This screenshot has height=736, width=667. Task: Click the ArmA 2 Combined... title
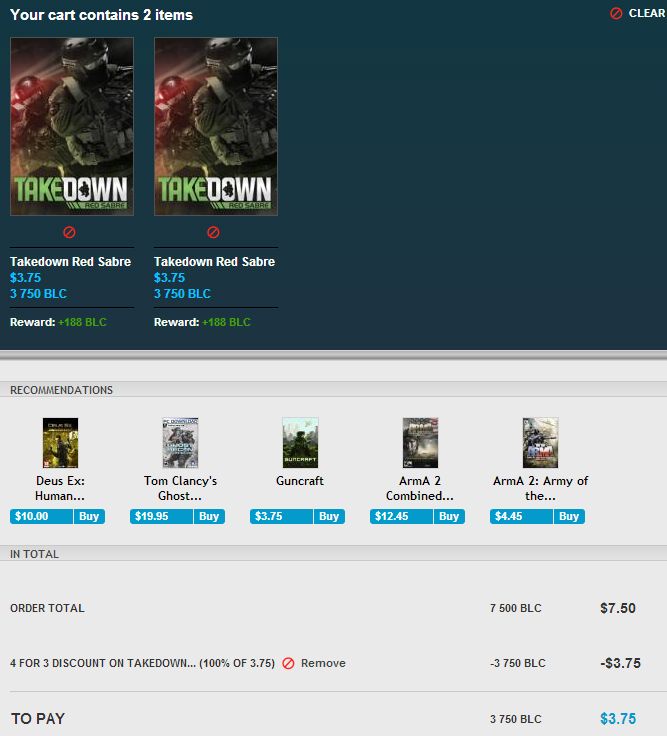[x=420, y=488]
